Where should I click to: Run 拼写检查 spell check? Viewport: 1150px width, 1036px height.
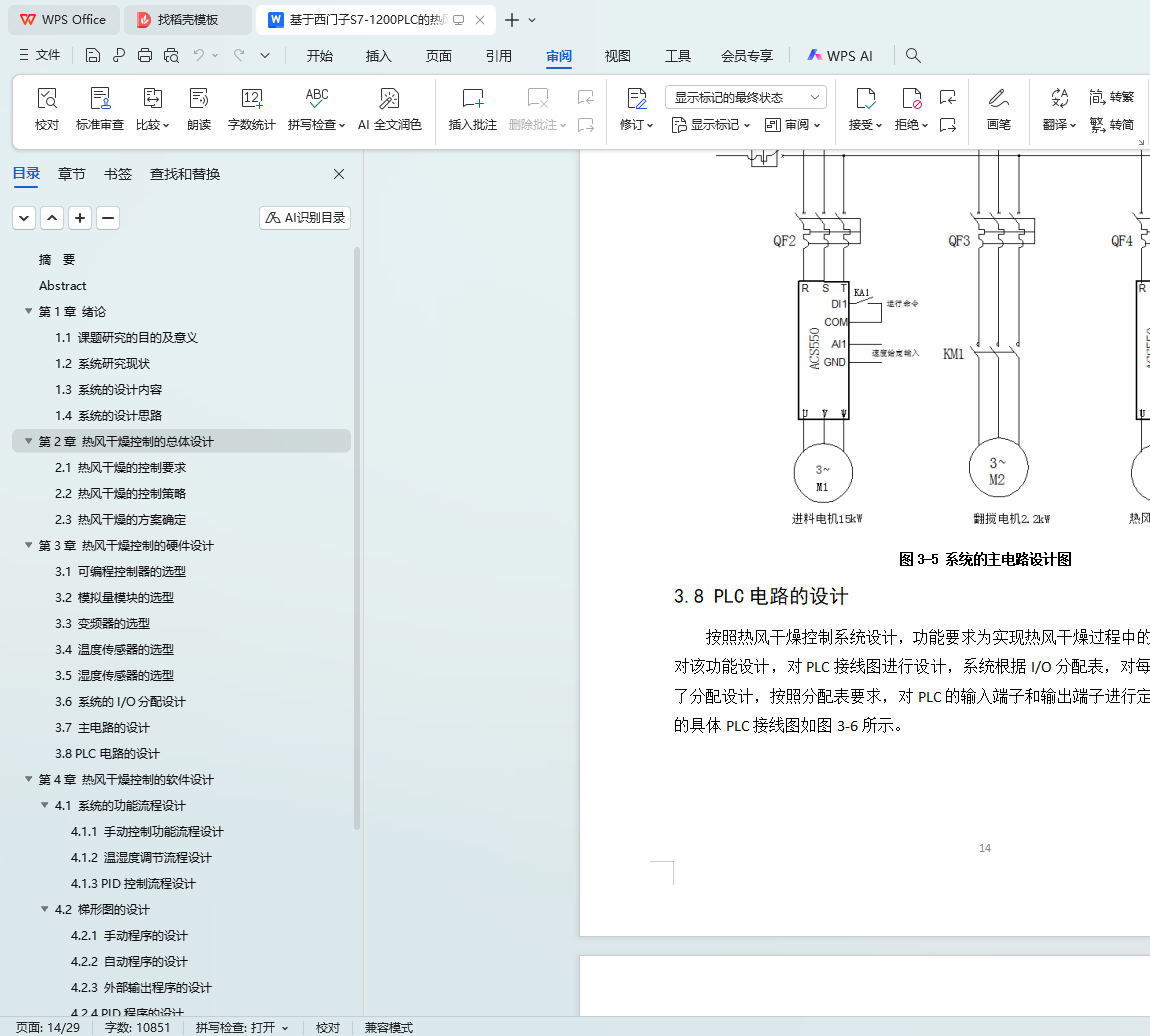tap(316, 109)
